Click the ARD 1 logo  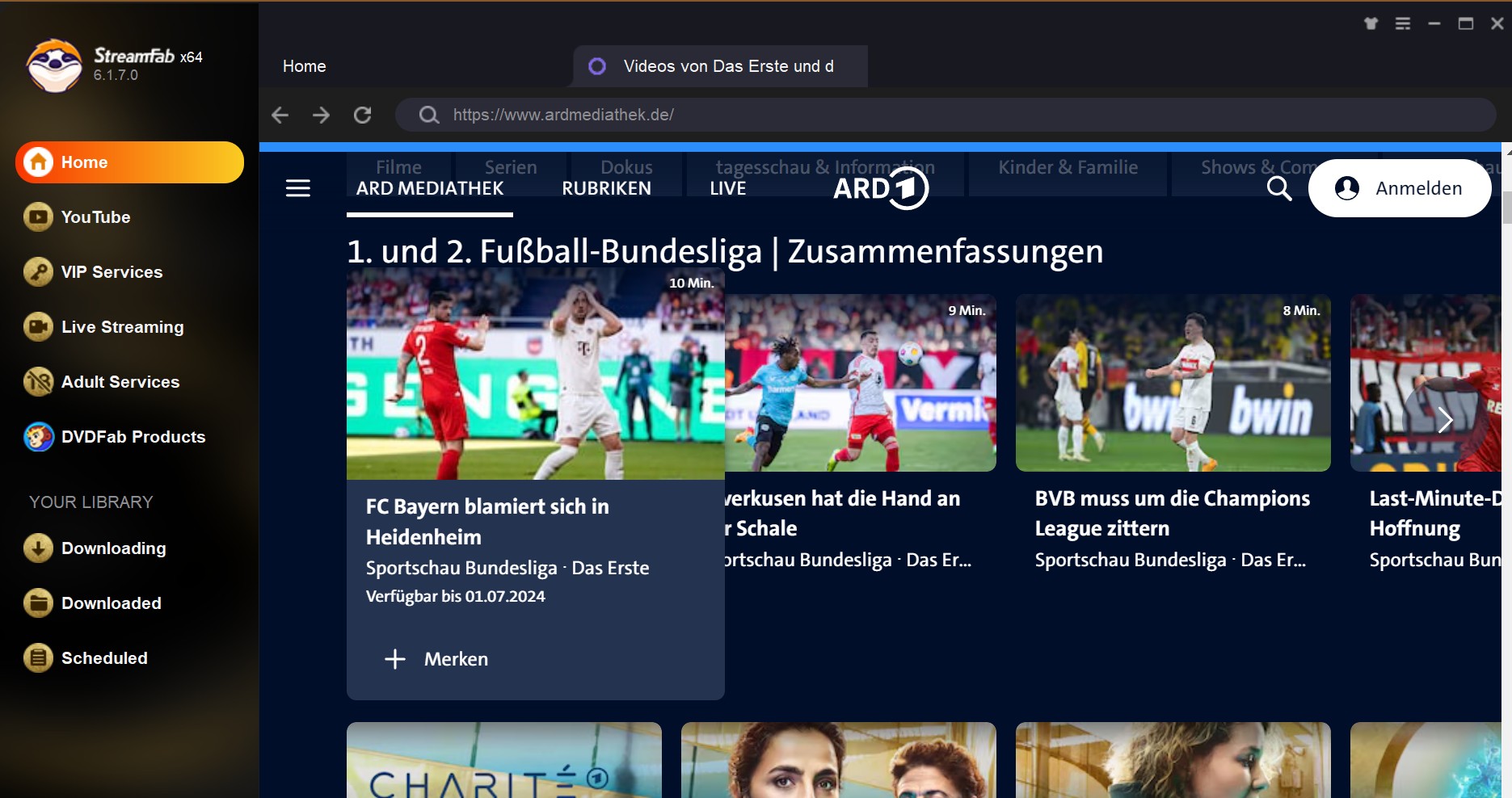(881, 188)
